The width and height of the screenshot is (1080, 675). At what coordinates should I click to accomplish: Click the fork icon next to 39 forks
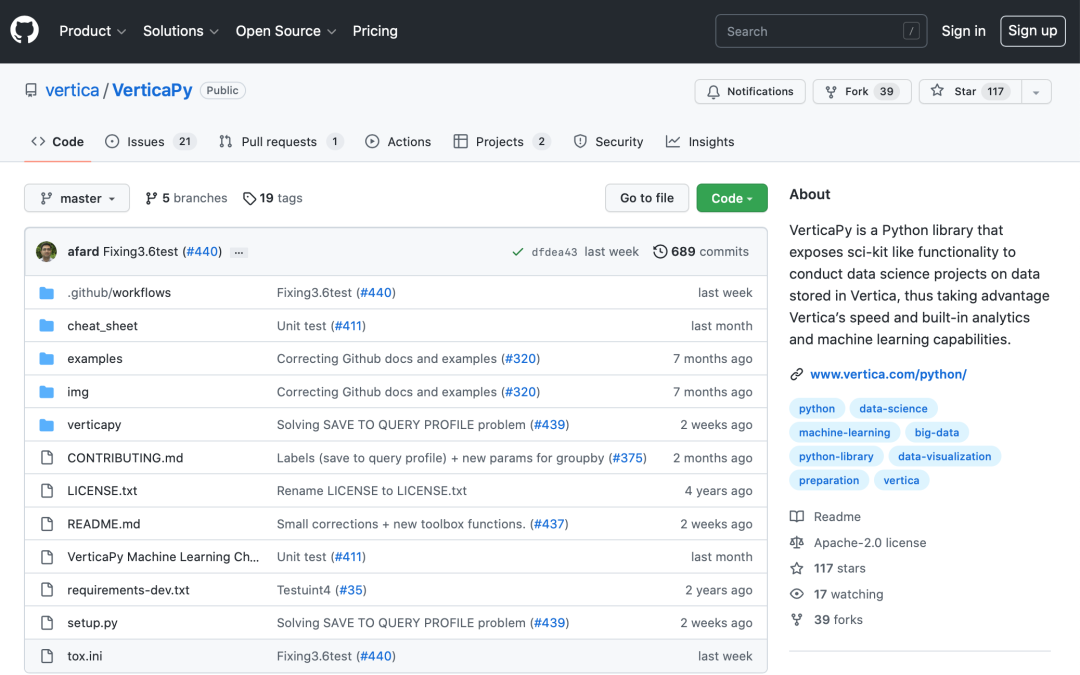tap(797, 620)
